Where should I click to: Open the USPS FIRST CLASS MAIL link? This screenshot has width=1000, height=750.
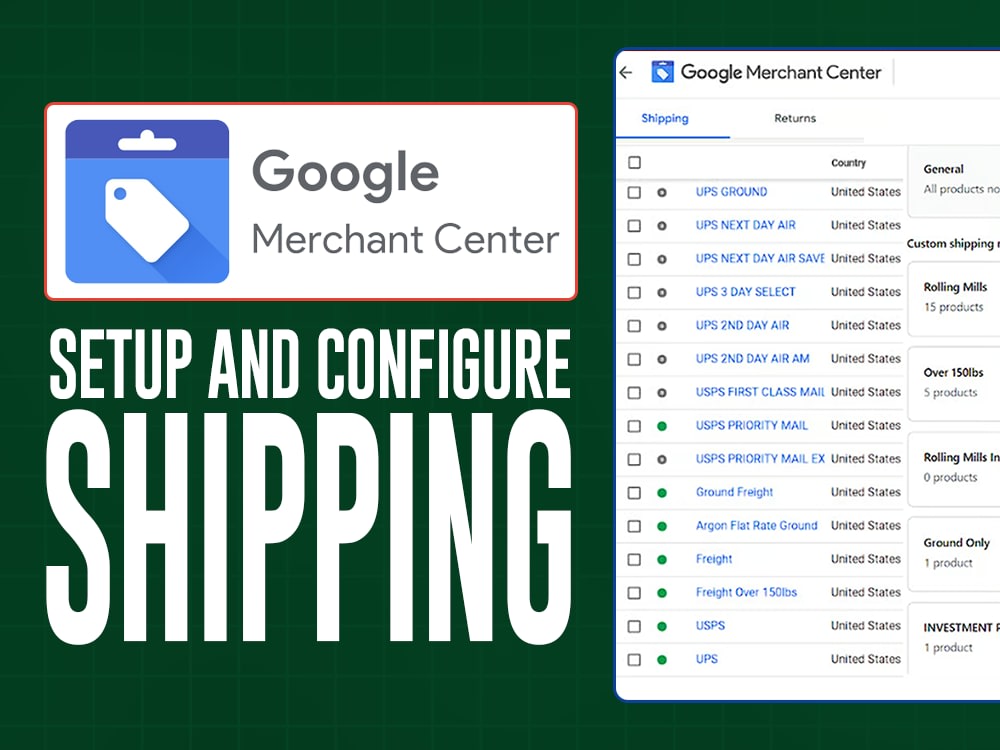point(760,392)
